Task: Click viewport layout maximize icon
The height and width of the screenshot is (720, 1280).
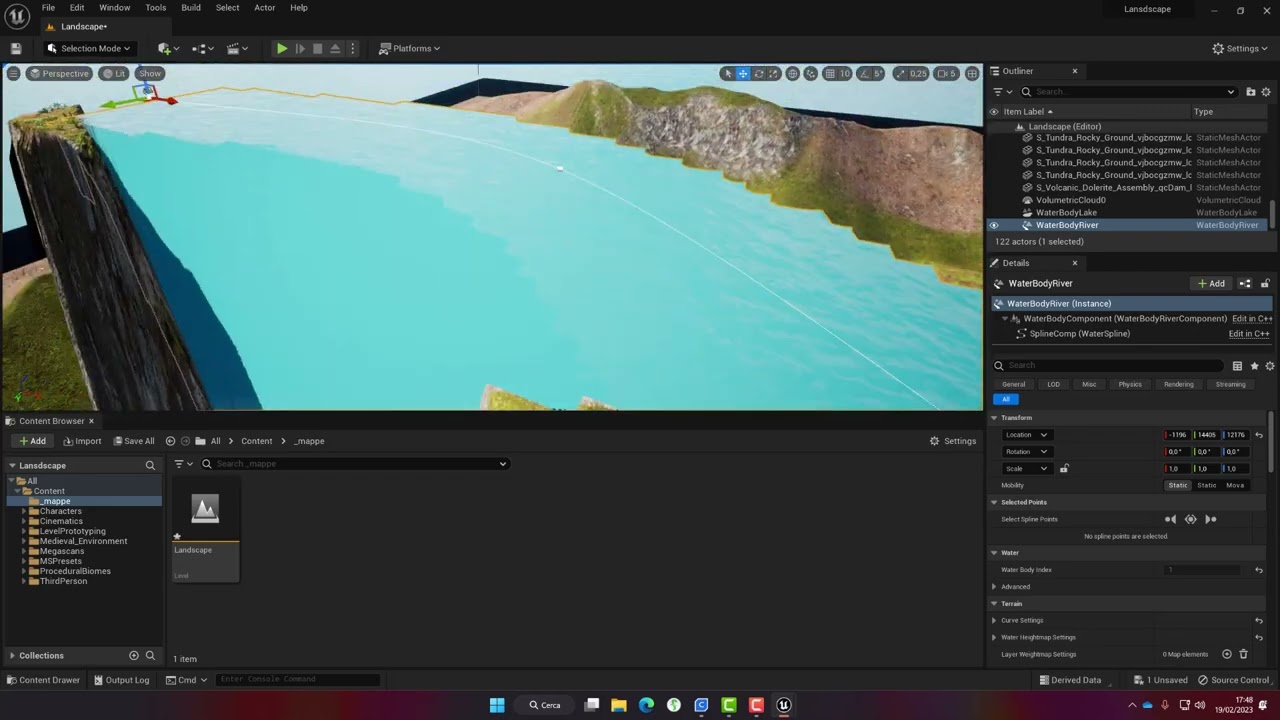Action: [972, 73]
